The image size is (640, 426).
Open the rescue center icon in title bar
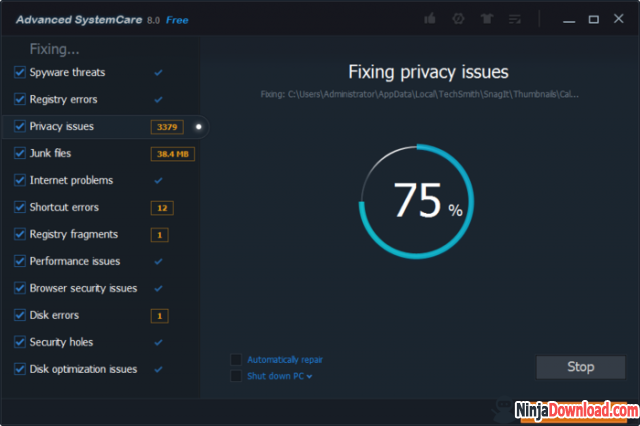pos(458,19)
